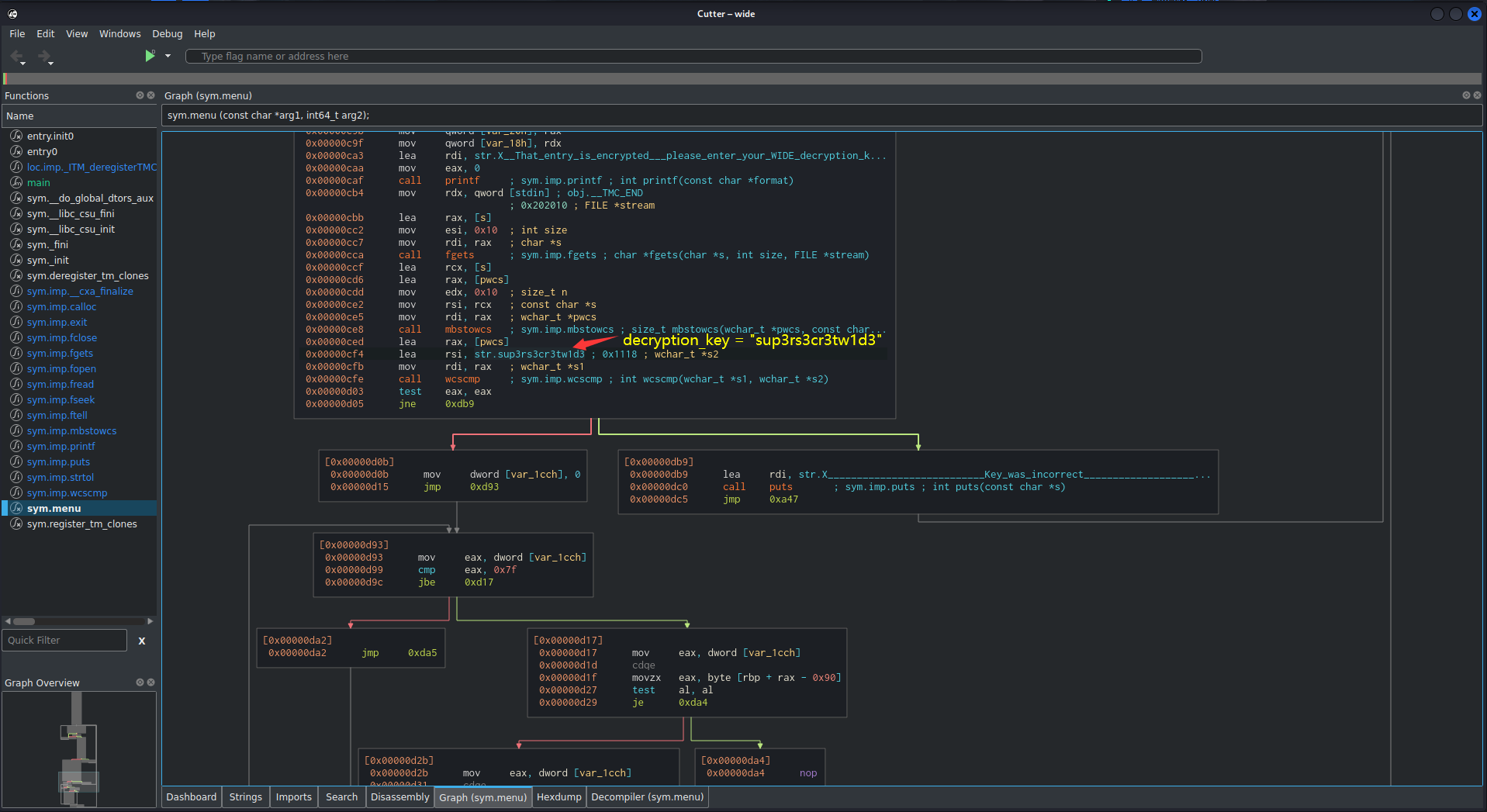Open the Windows menu
This screenshot has height=812, width=1487.
pos(119,34)
